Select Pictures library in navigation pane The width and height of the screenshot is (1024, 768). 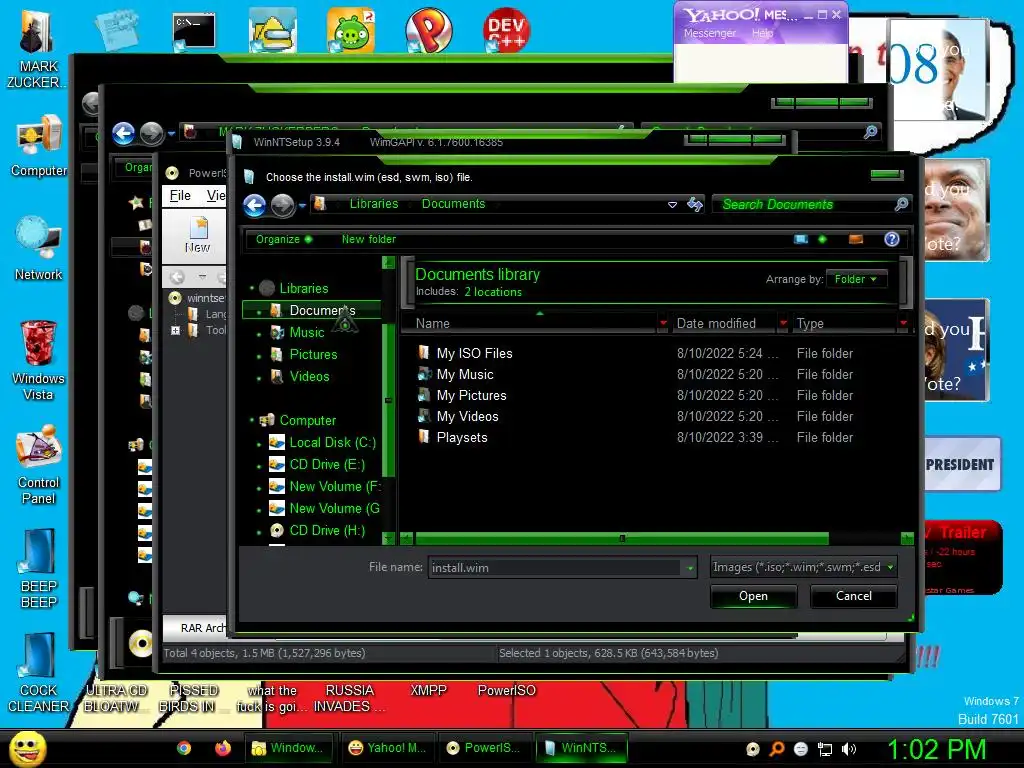313,355
